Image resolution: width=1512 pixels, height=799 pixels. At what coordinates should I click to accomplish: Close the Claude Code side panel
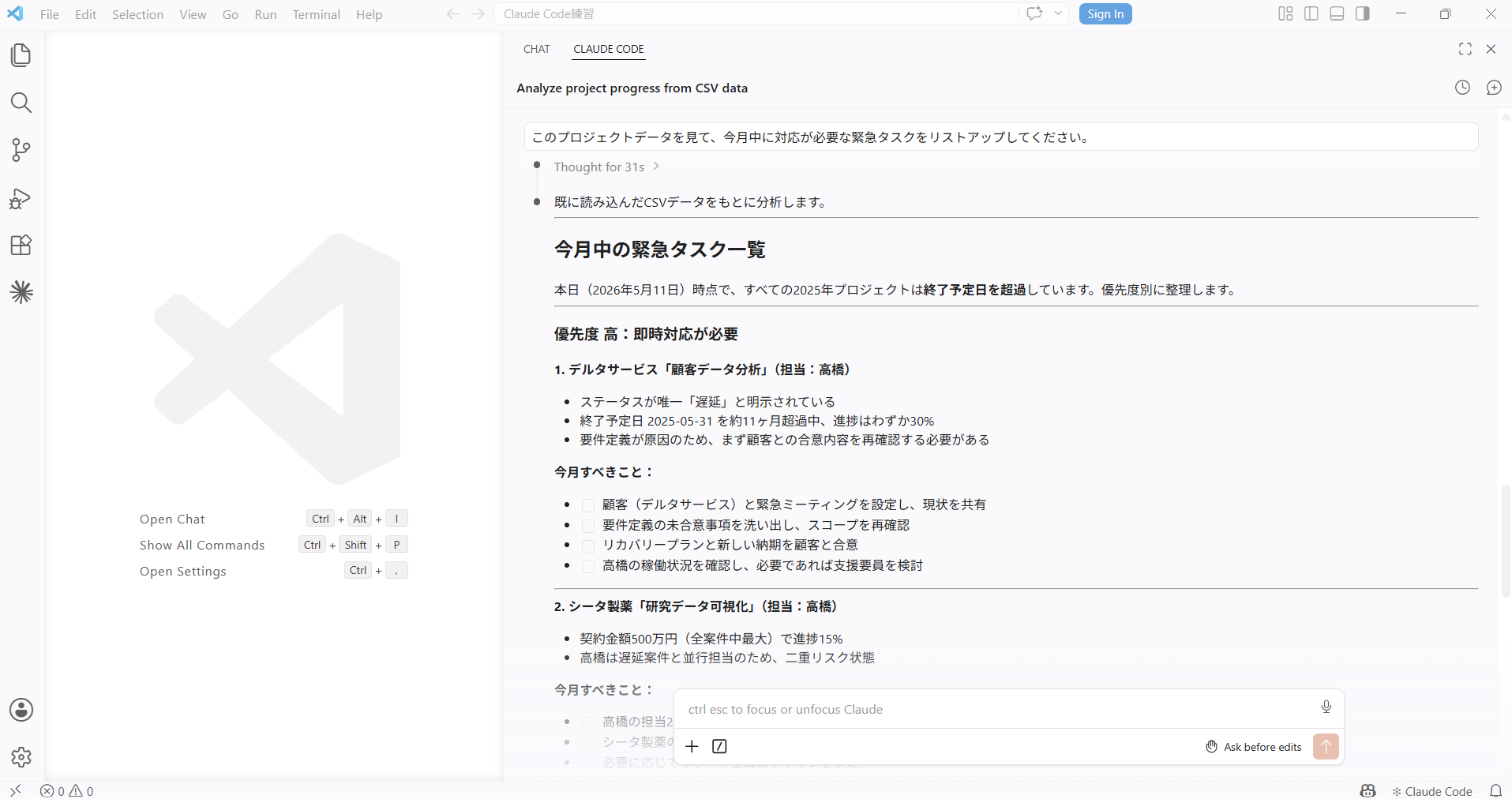1491,49
